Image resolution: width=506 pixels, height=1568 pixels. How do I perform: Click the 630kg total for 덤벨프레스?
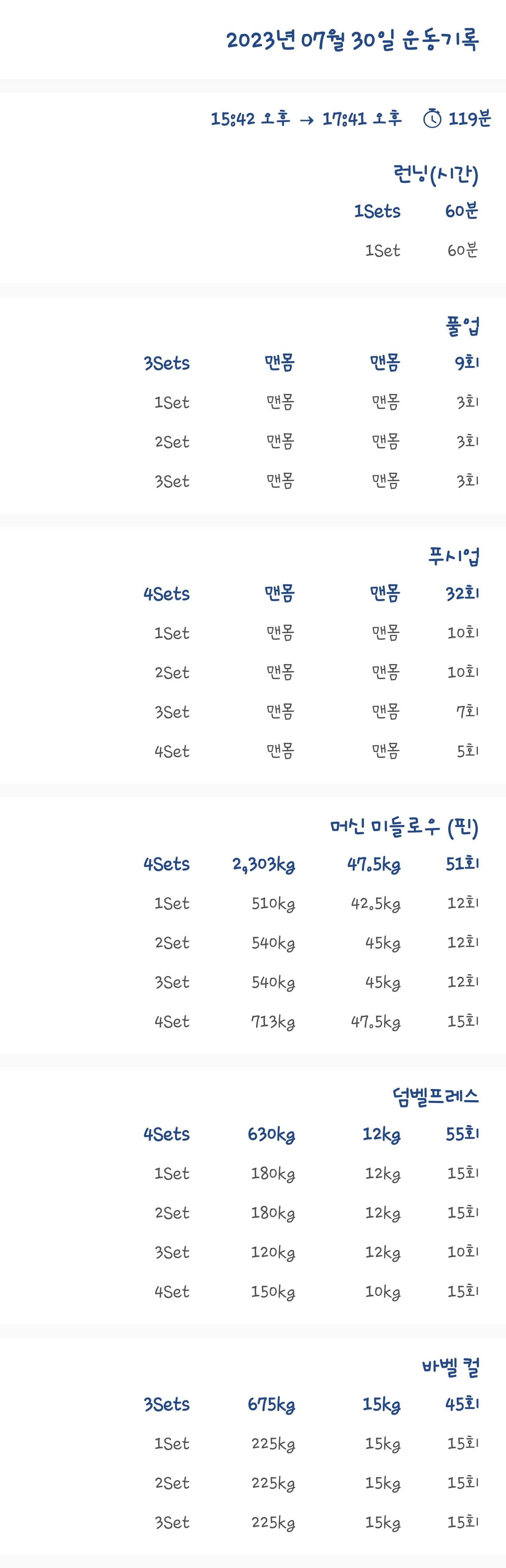(x=271, y=1135)
